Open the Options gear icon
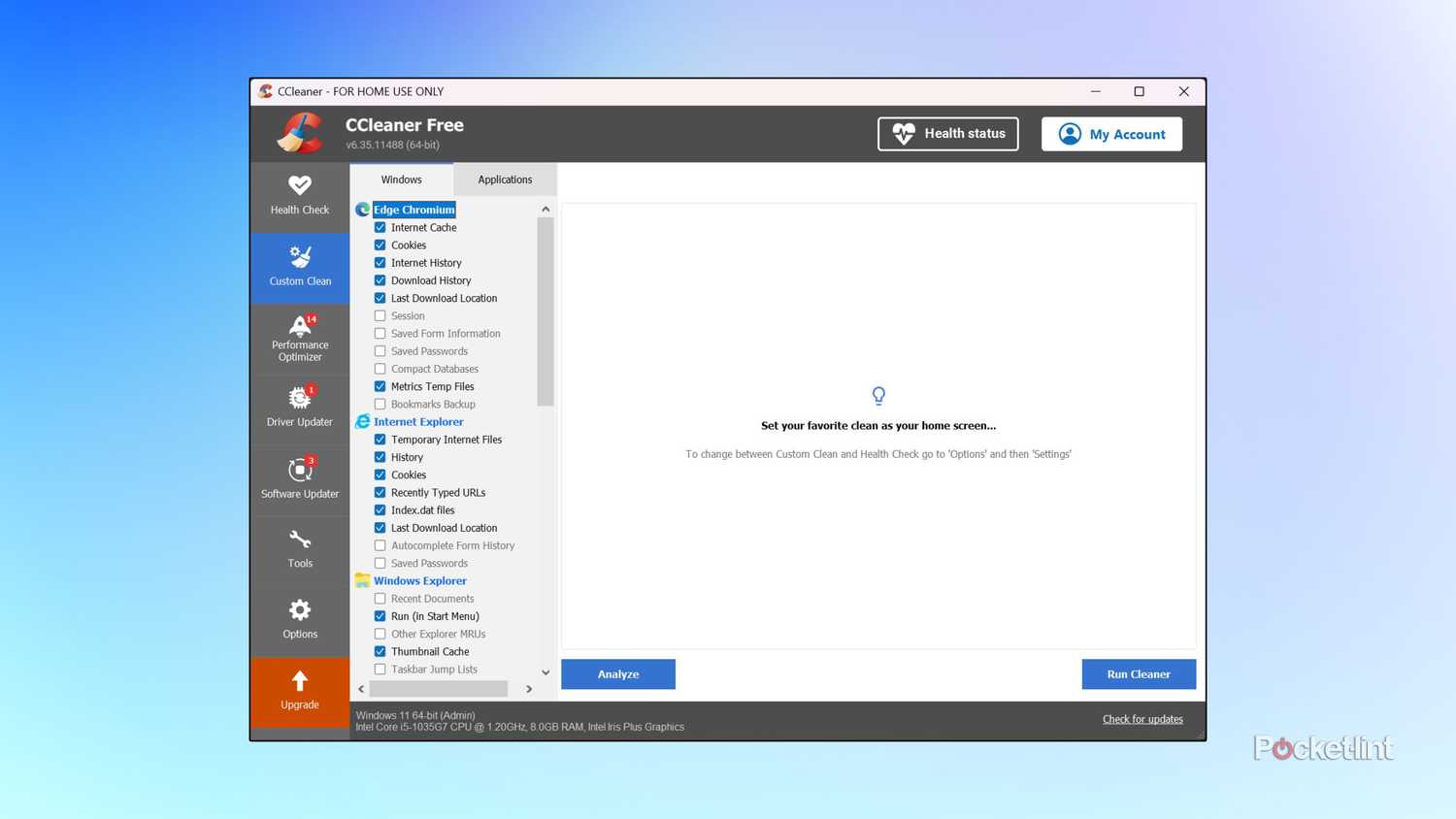 (299, 610)
